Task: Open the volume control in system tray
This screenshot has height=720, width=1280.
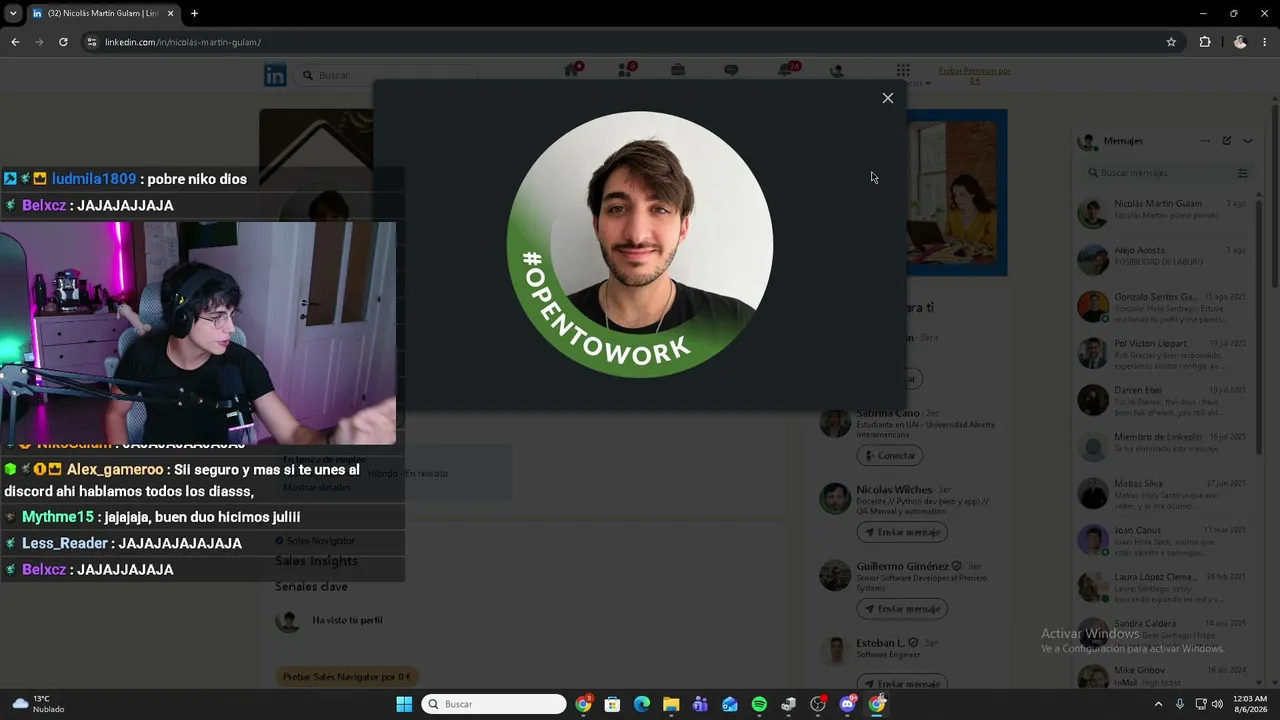Action: (x=1217, y=704)
